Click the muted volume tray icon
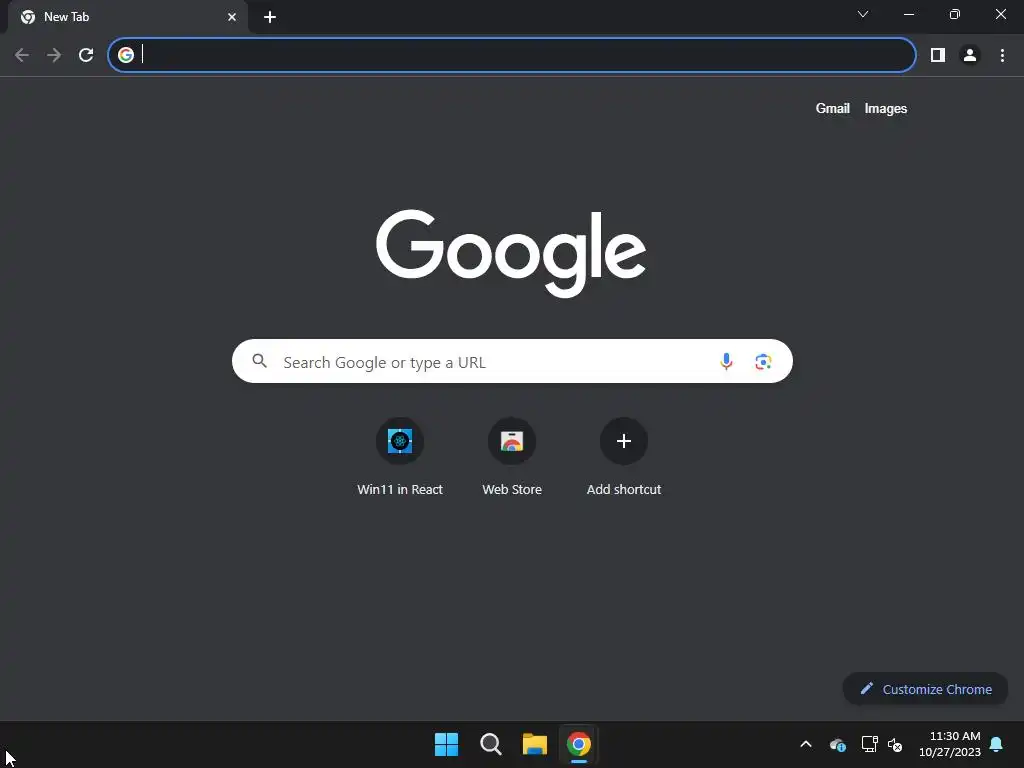This screenshot has width=1024, height=768. tap(895, 744)
